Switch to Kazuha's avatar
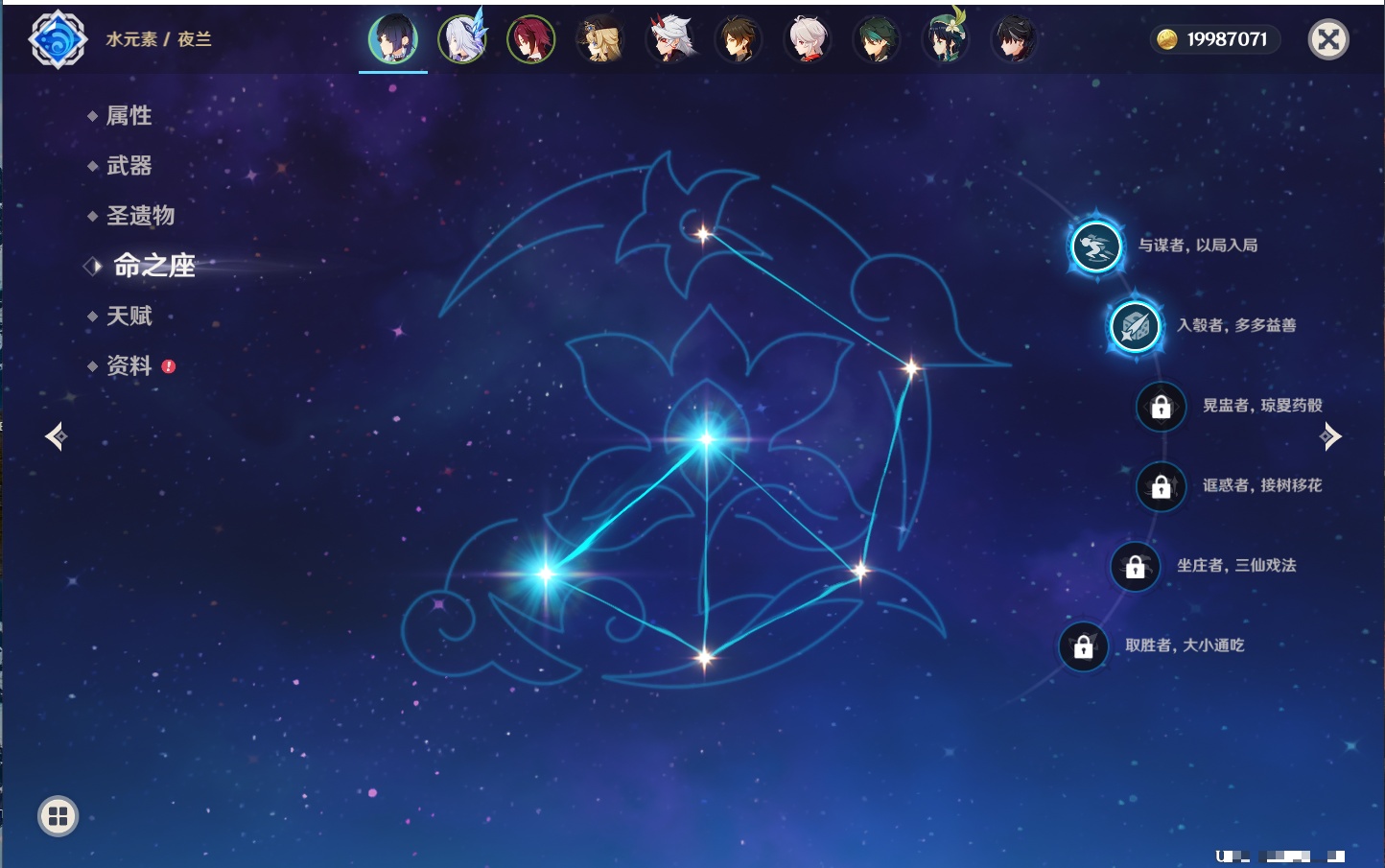This screenshot has height=868, width=1385. [808, 39]
